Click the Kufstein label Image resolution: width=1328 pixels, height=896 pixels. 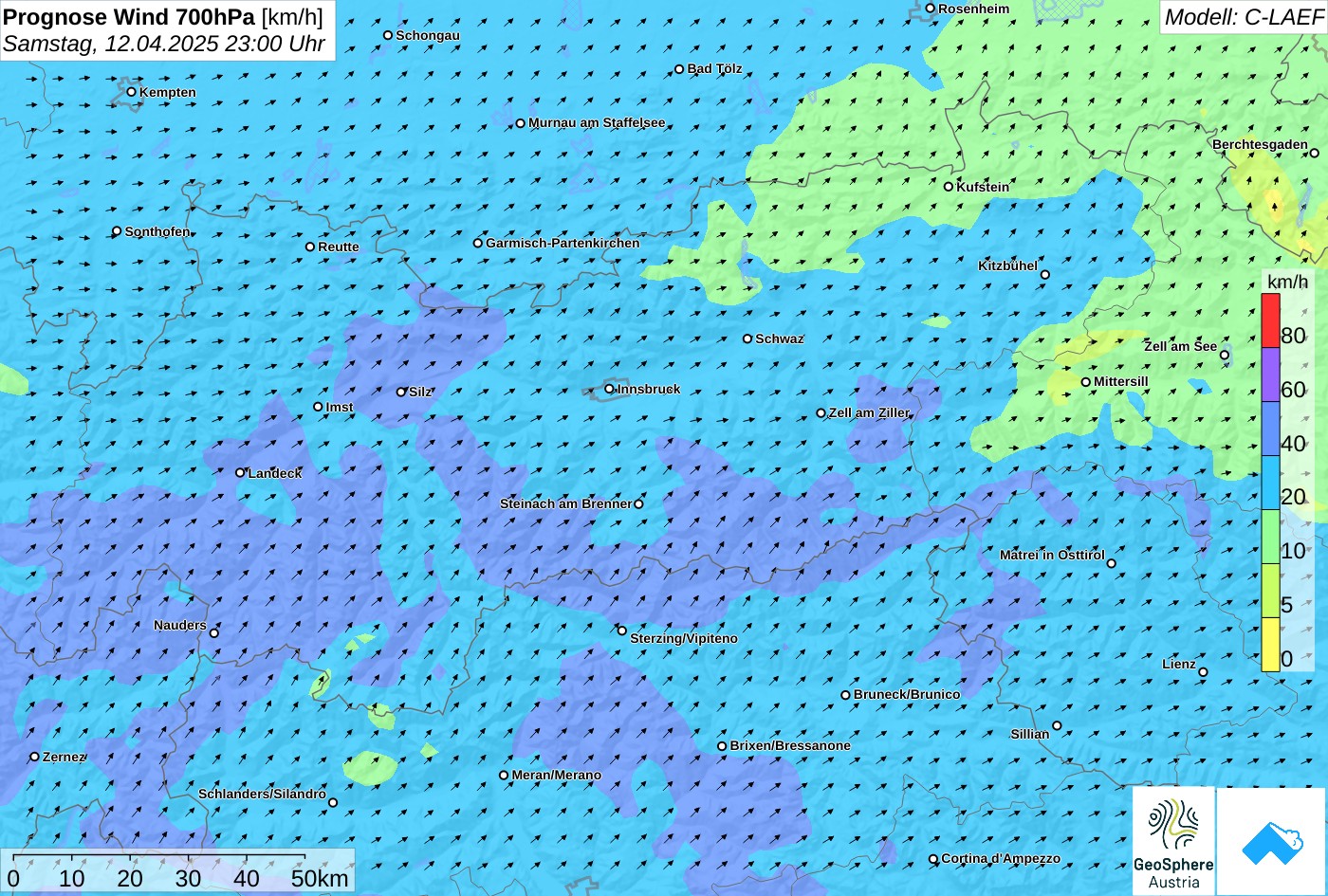pos(983,187)
